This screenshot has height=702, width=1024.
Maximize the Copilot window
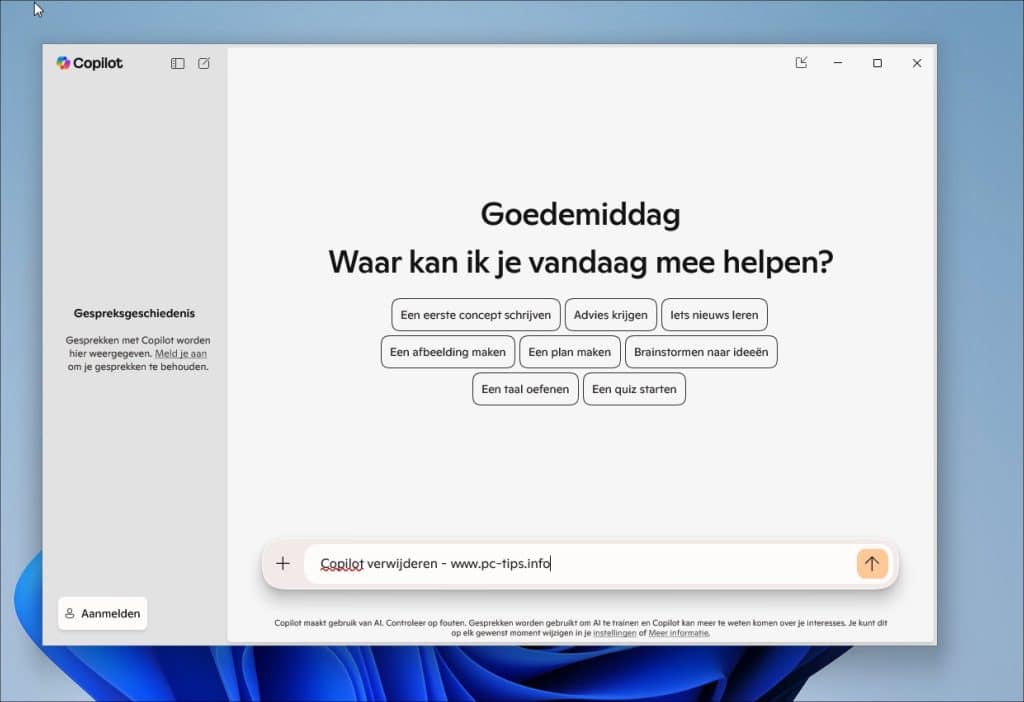tap(877, 63)
